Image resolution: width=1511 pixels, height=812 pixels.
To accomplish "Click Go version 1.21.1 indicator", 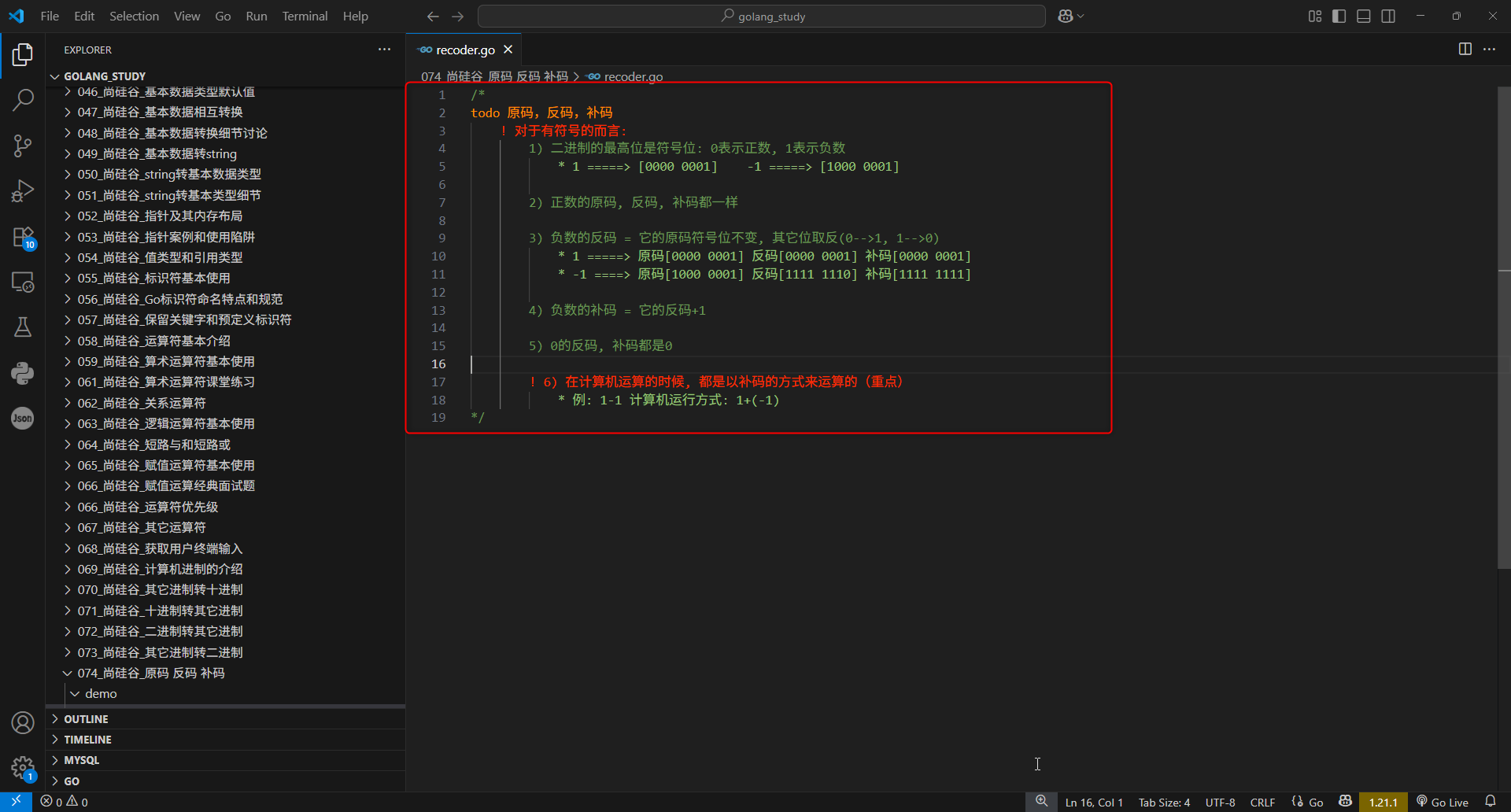I will pyautogui.click(x=1383, y=802).
